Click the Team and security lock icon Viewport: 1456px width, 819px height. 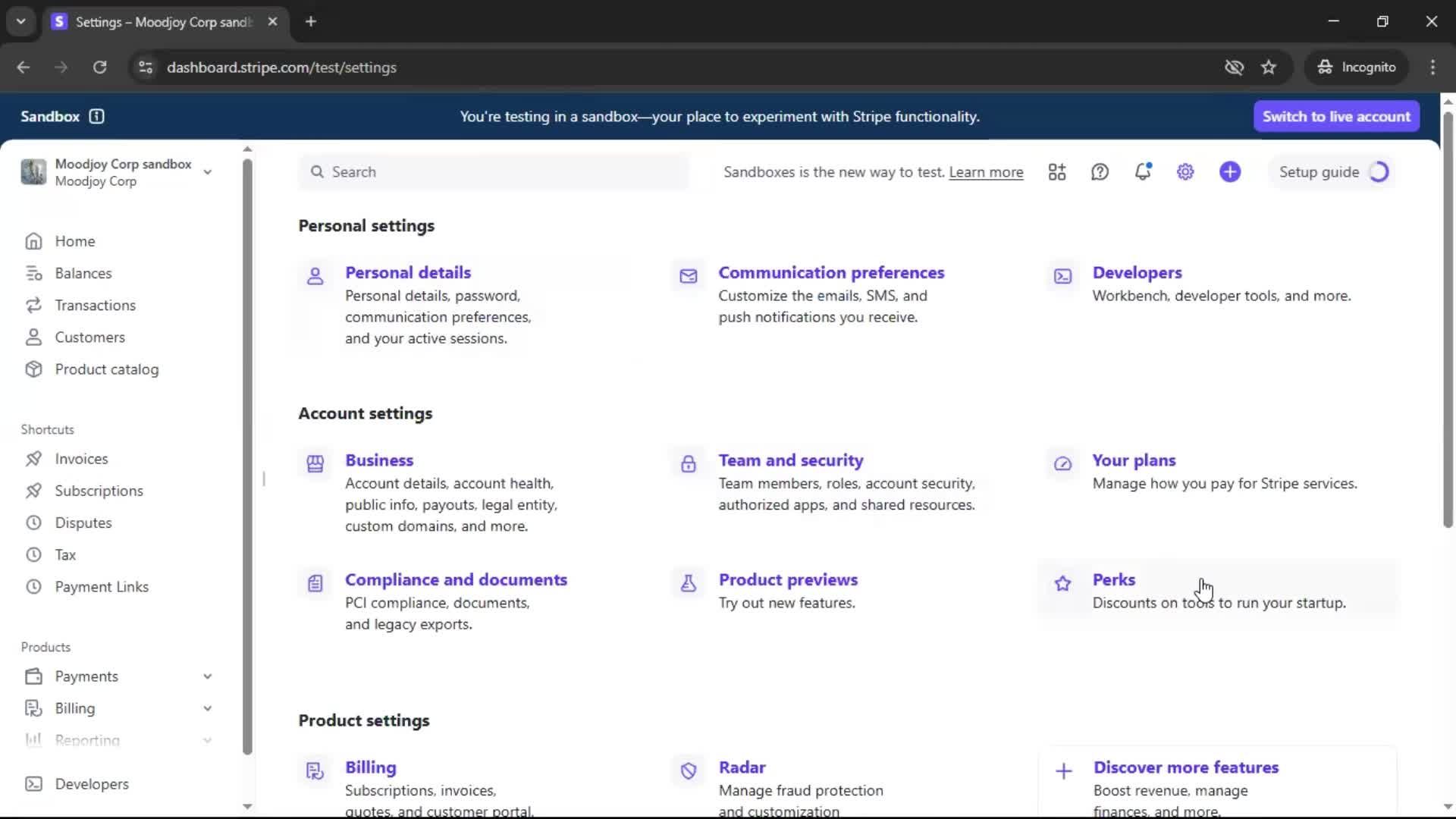(688, 464)
